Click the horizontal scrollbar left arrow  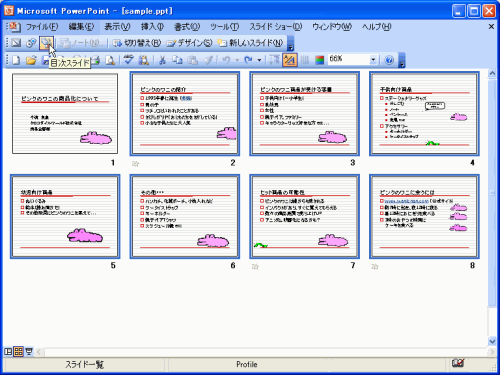pos(39,352)
